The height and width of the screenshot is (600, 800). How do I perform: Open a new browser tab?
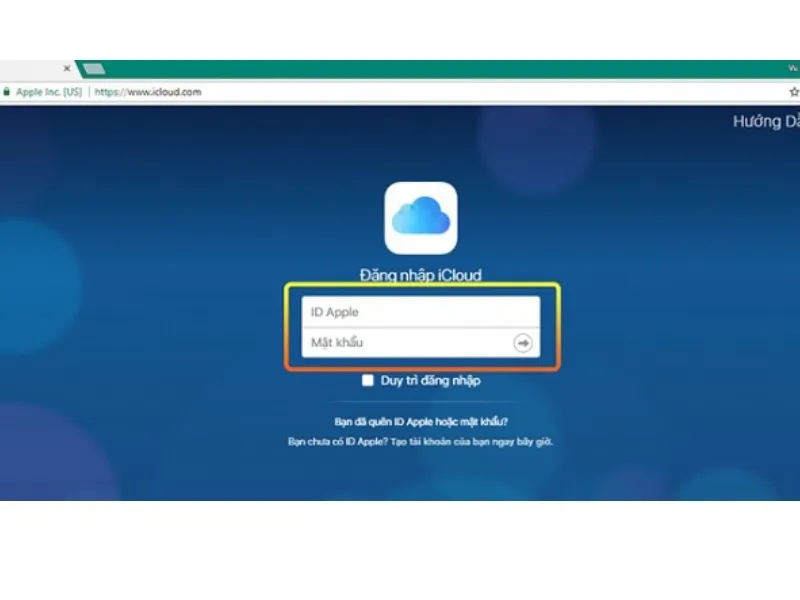point(94,68)
